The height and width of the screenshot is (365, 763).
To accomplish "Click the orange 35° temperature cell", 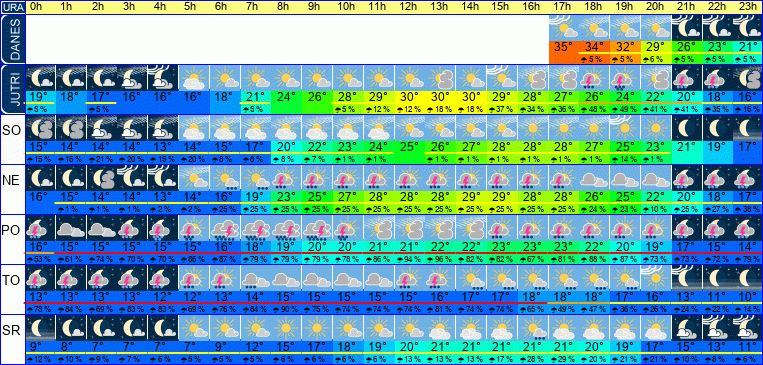I will [563, 48].
